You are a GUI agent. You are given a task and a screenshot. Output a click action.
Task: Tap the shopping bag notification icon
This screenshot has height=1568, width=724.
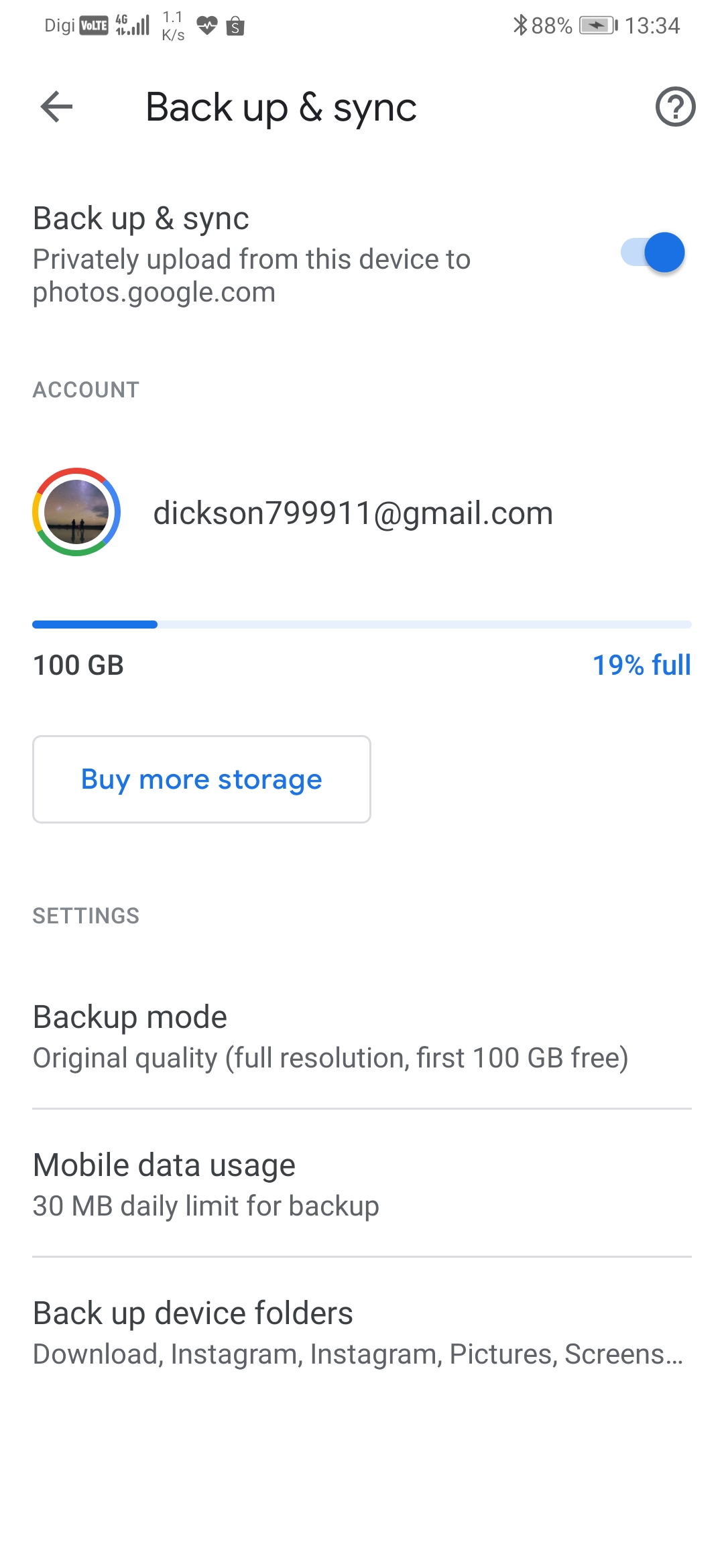point(235,27)
